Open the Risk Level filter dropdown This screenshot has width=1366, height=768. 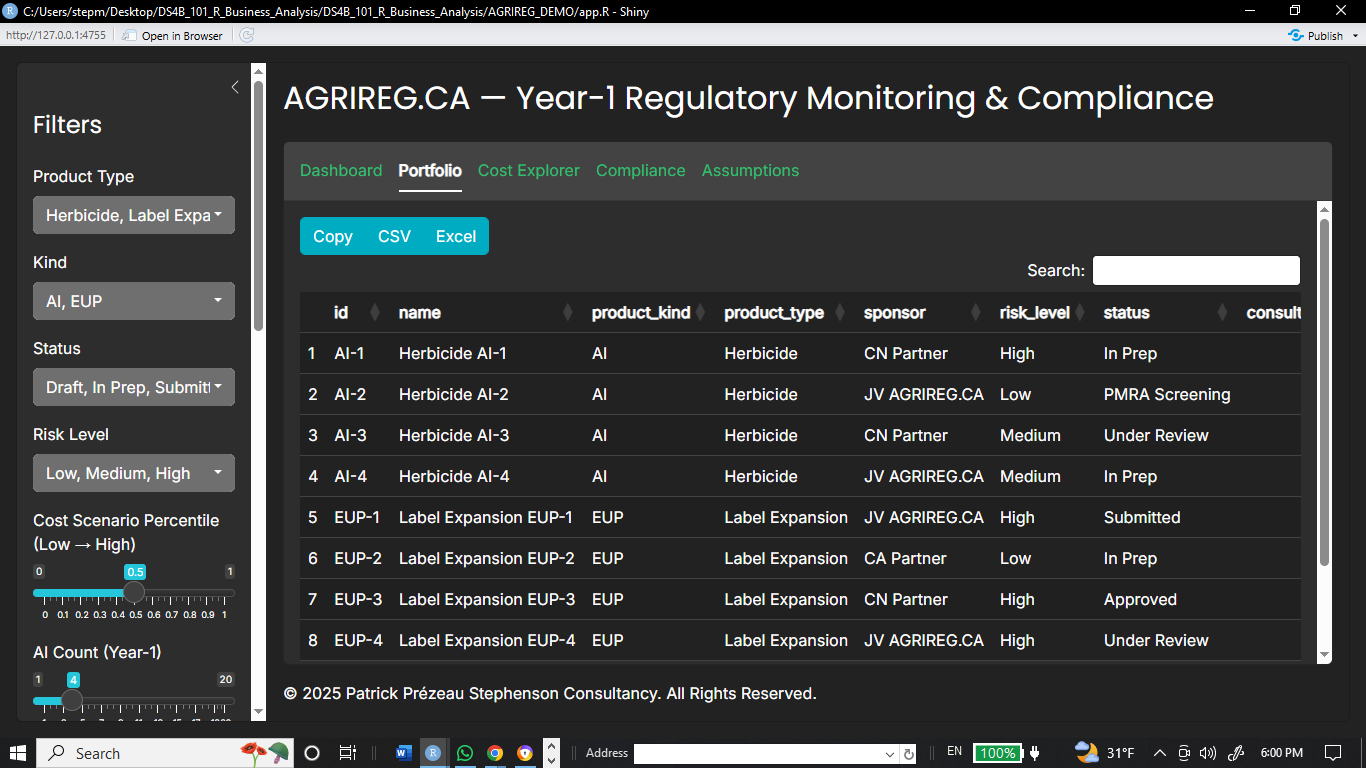(x=133, y=472)
